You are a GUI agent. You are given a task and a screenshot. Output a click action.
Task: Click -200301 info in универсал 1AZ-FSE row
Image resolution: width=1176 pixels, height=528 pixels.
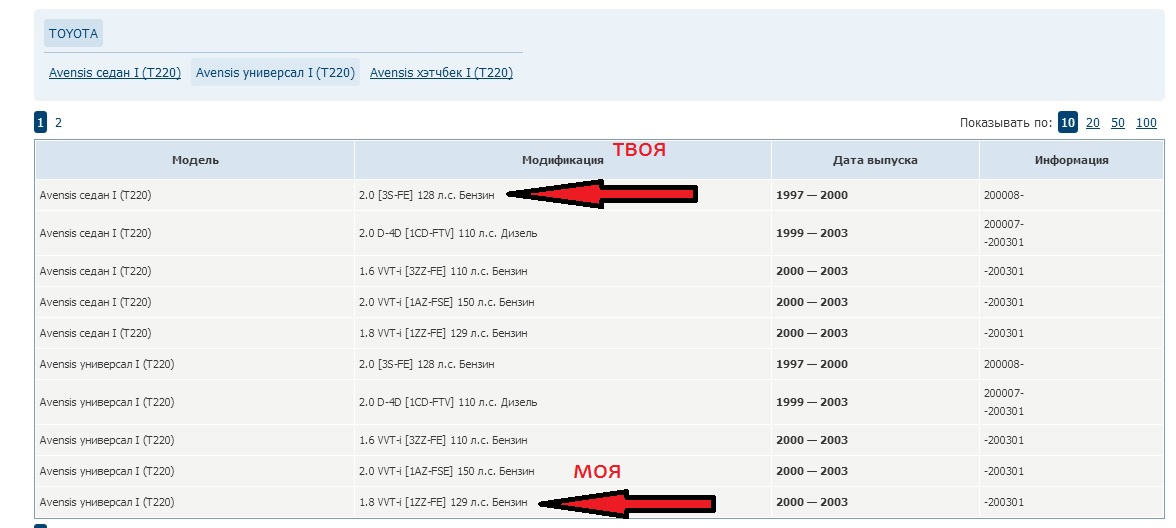(1004, 471)
